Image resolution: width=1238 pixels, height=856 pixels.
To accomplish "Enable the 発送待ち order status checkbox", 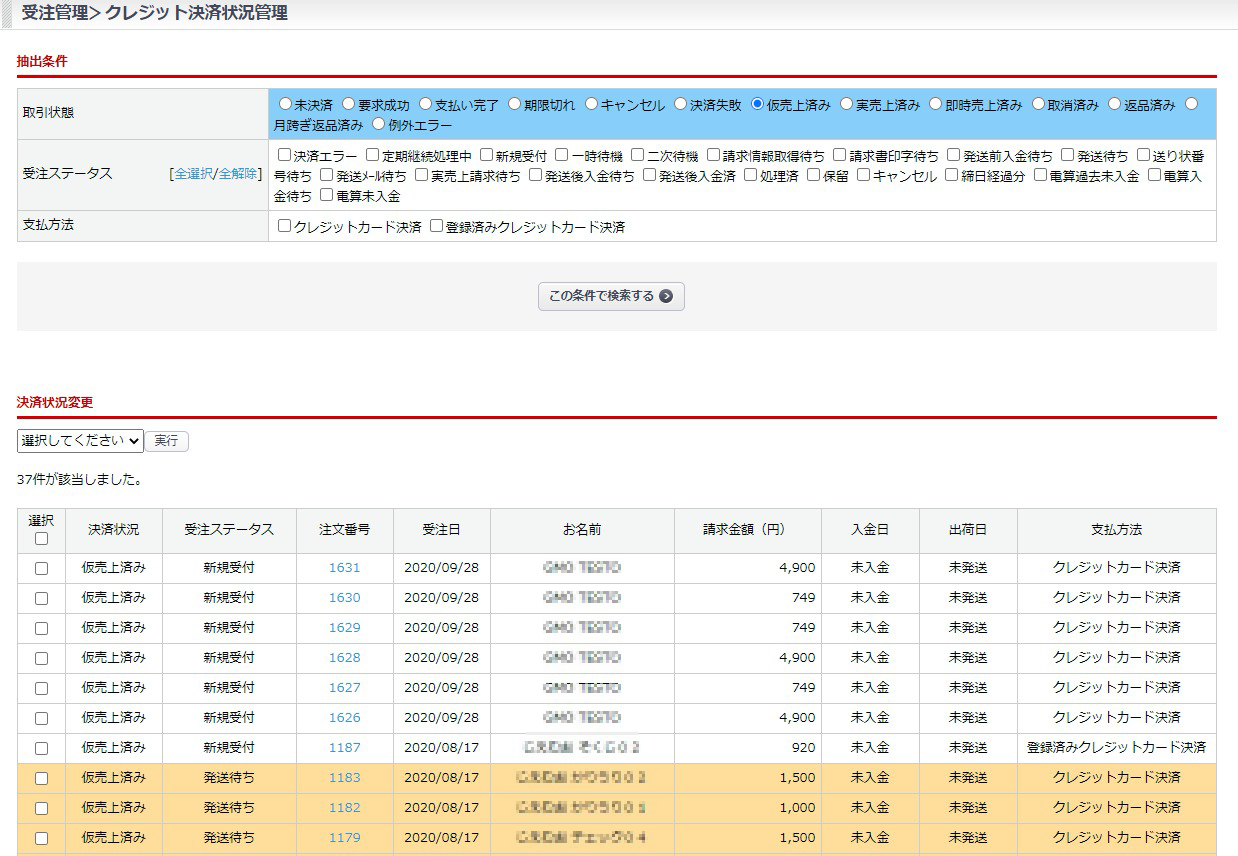I will click(x=1068, y=155).
